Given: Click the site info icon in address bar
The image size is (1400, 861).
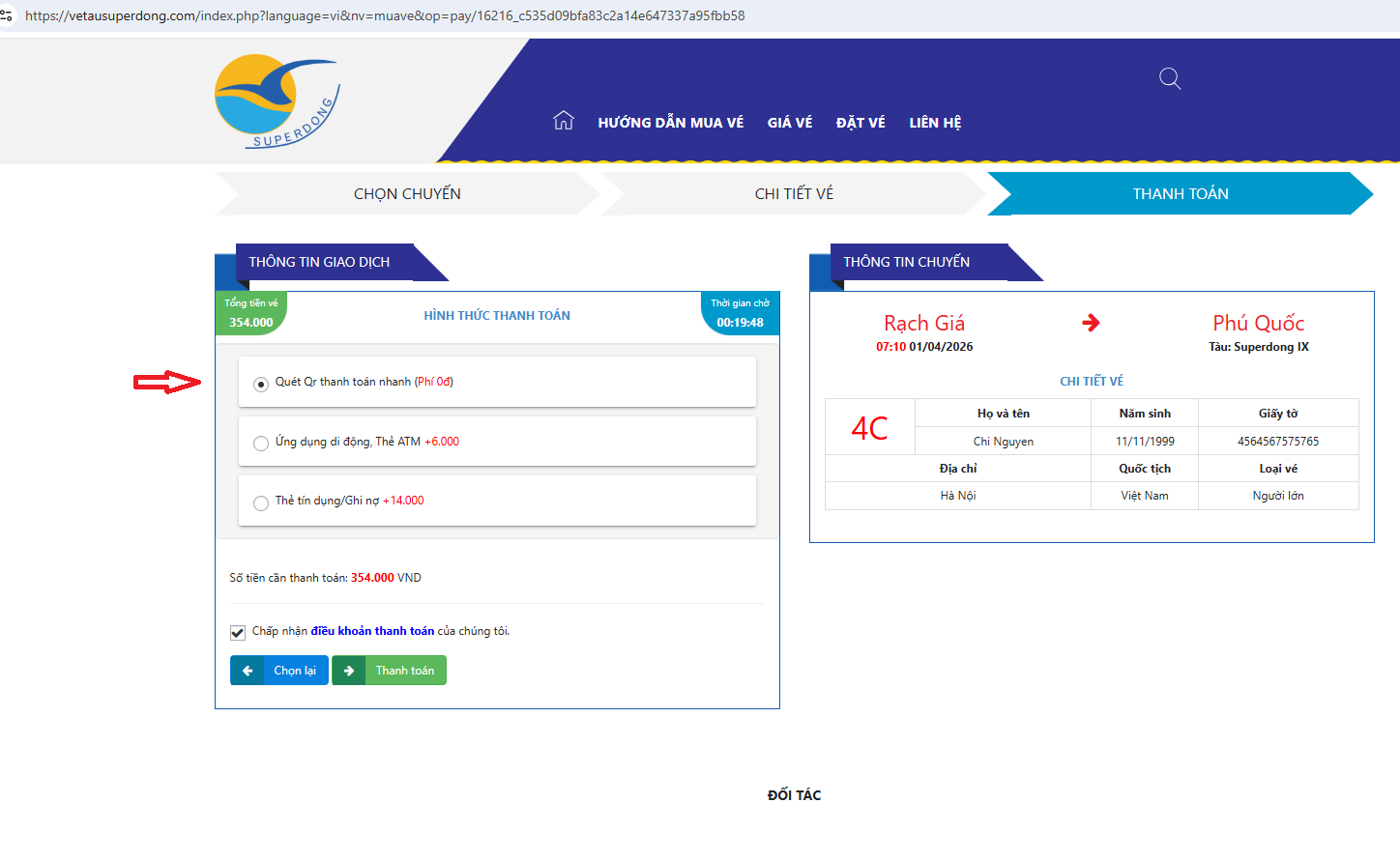Looking at the screenshot, I should (x=7, y=15).
